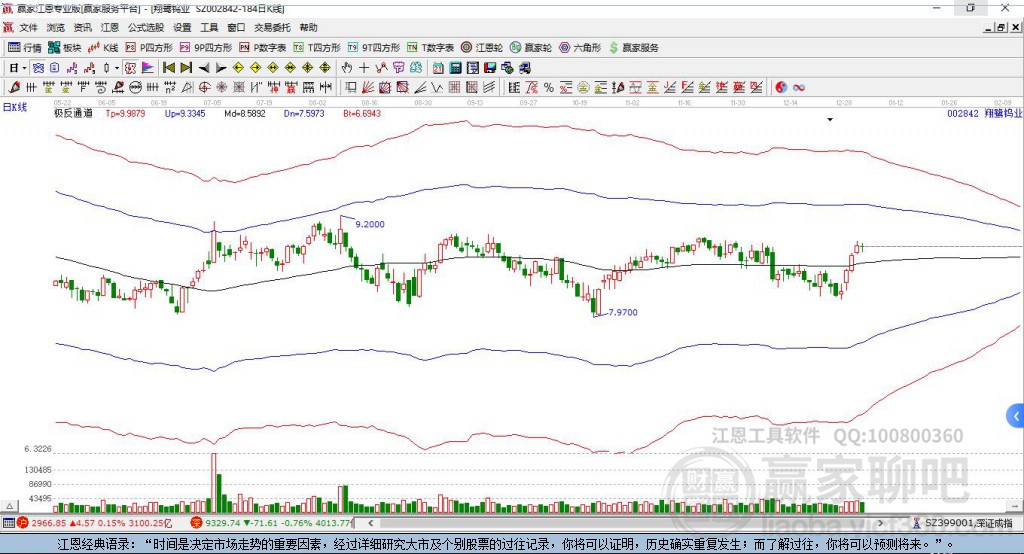The width and height of the screenshot is (1024, 554).
Task: Click the 极反通道 indicator label
Action: click(73, 113)
